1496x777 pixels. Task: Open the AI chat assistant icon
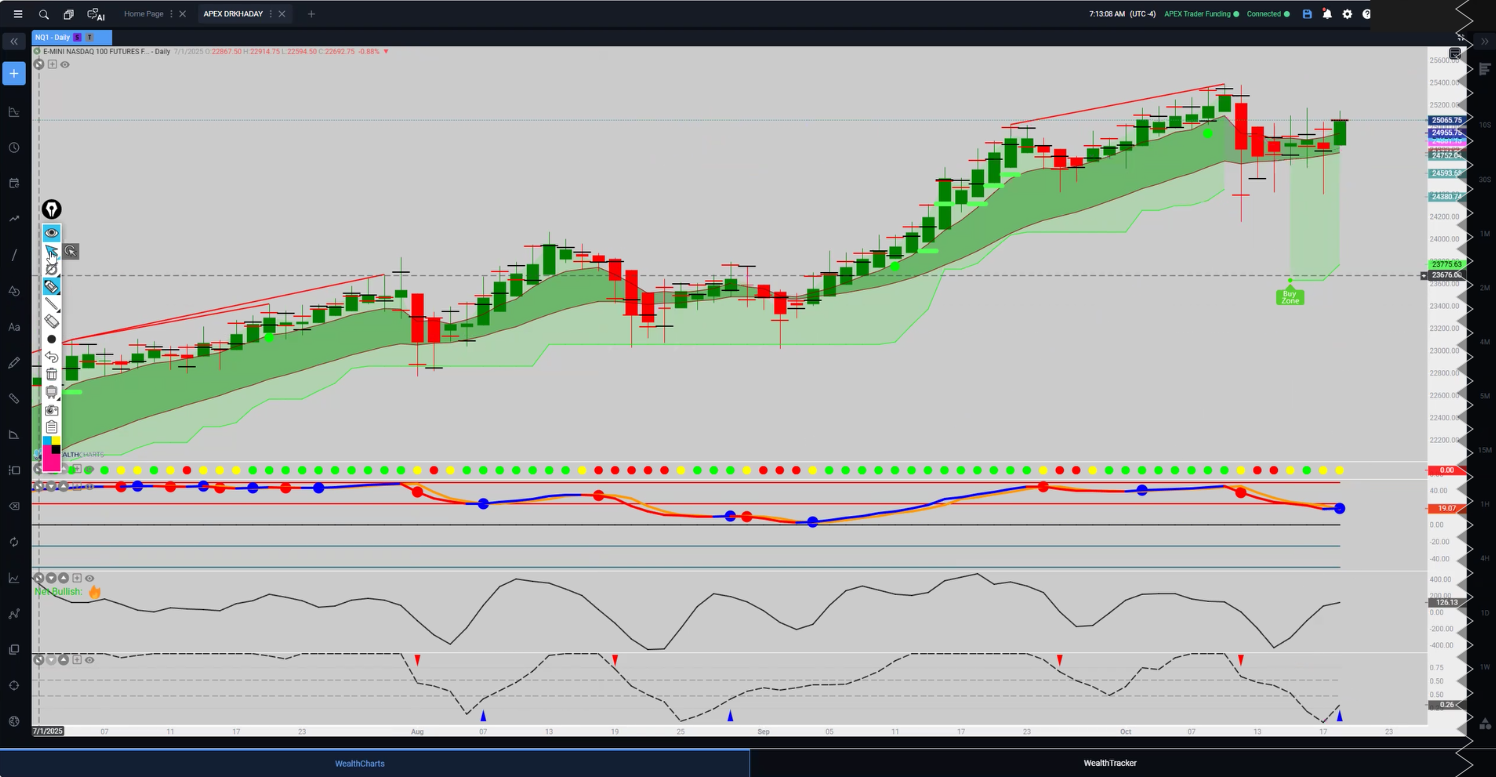[96, 14]
